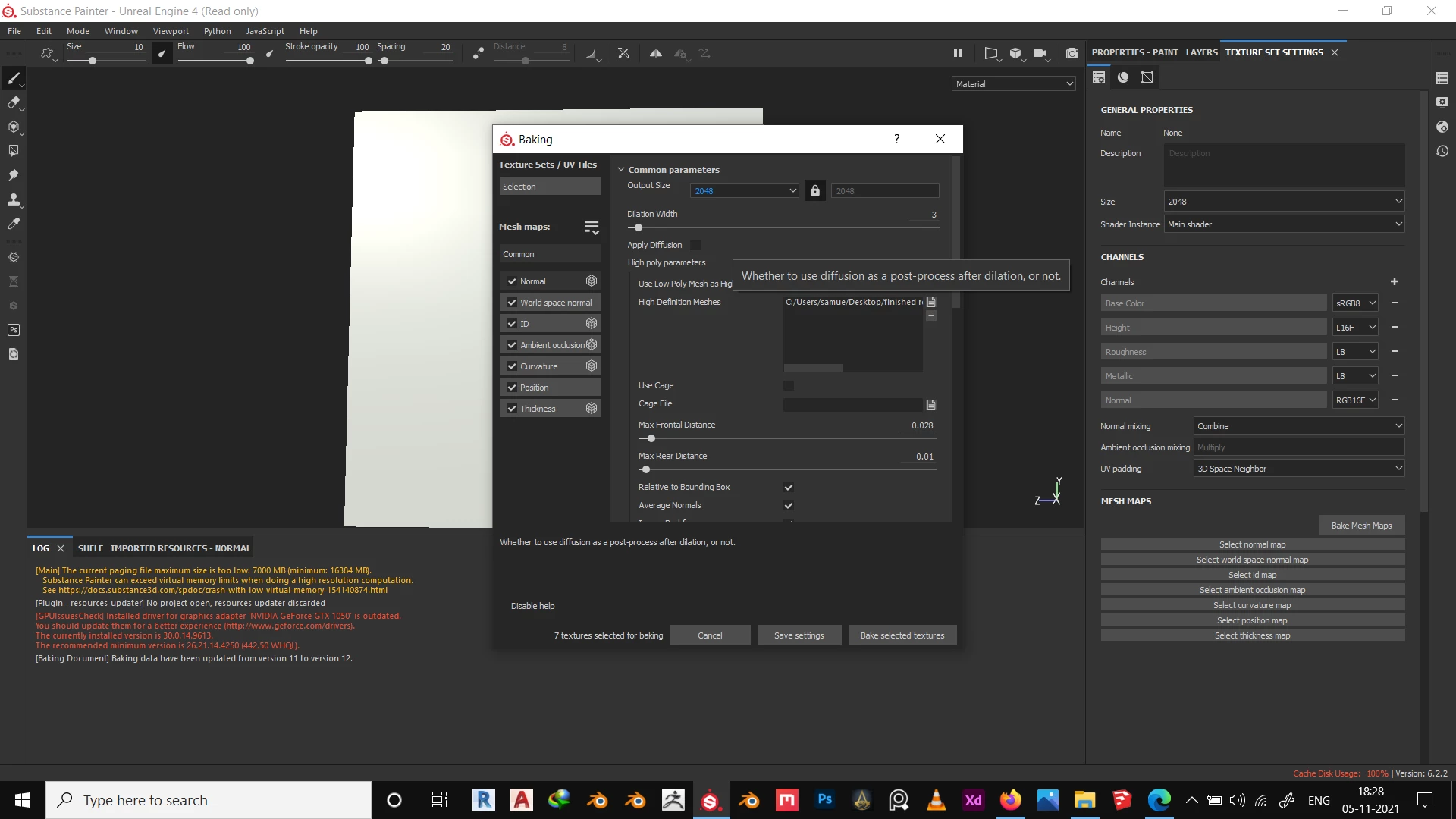Open the Output Size 2048 dropdown

point(744,190)
